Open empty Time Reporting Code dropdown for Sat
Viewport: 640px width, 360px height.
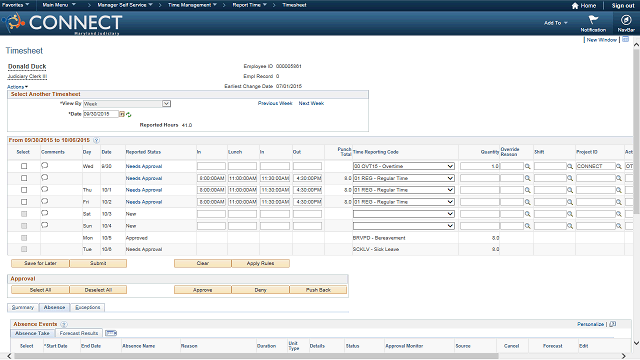(x=404, y=214)
